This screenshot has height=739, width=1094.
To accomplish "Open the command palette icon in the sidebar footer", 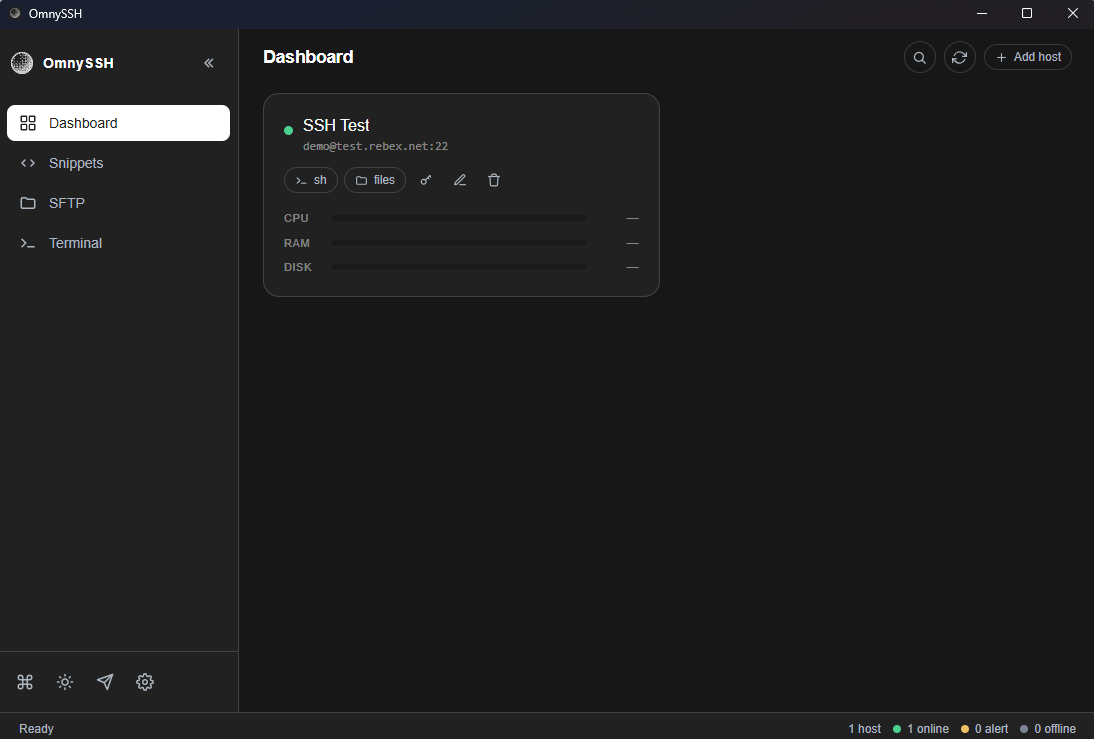I will click(25, 682).
